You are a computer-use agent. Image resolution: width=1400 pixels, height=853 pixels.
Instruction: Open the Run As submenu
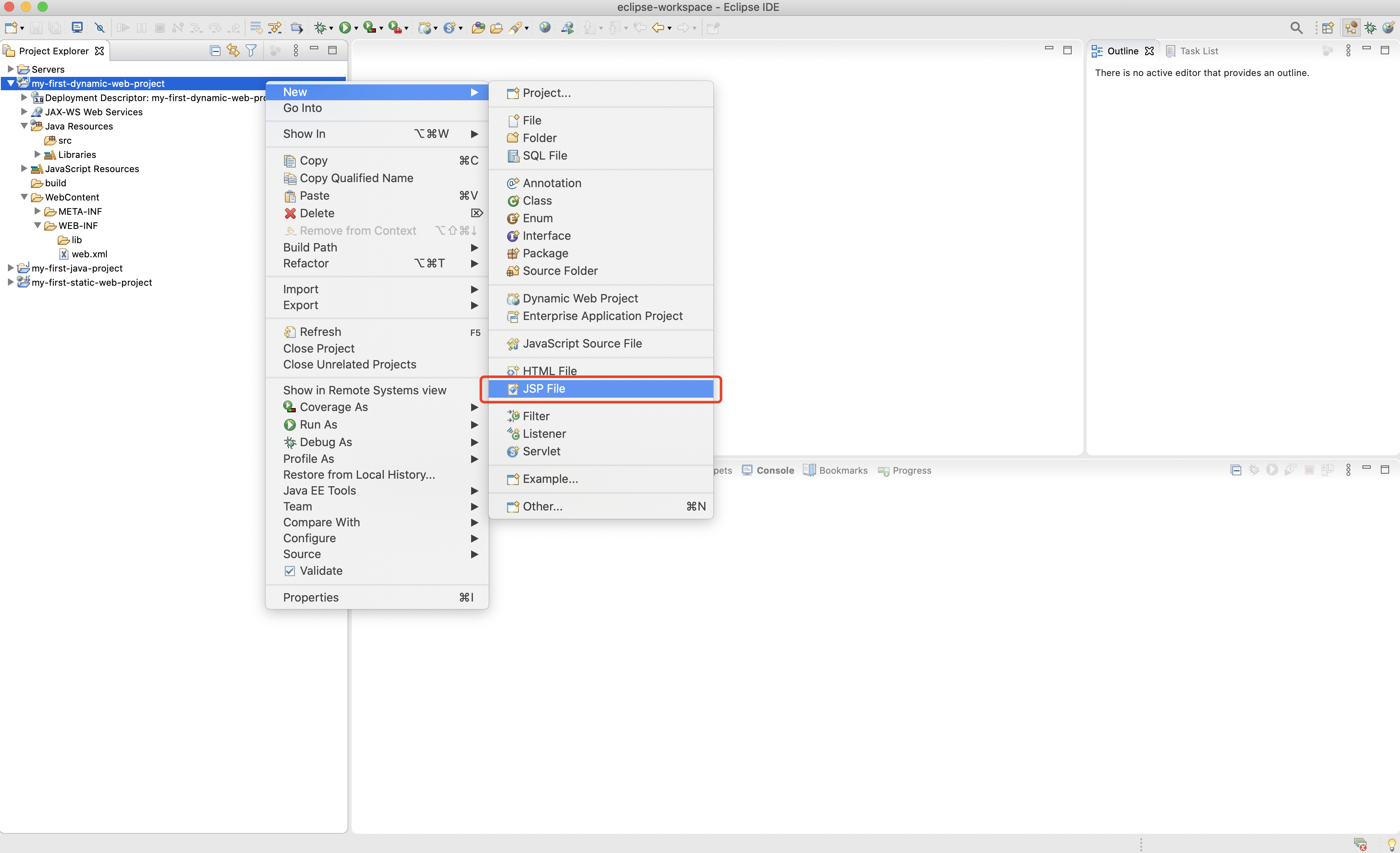click(x=377, y=424)
